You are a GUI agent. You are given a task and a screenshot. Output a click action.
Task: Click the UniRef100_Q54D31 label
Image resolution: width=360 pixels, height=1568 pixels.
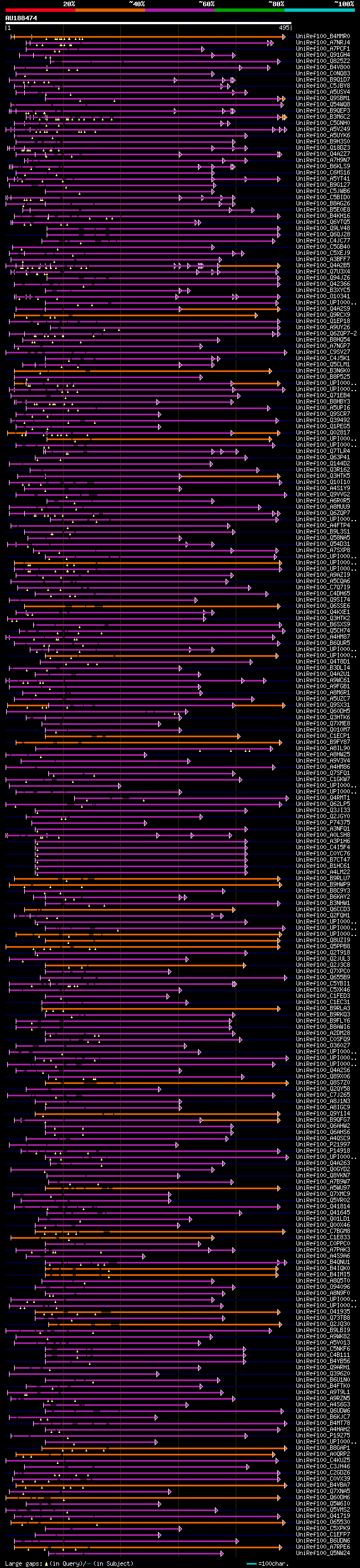pyautogui.click(x=323, y=544)
